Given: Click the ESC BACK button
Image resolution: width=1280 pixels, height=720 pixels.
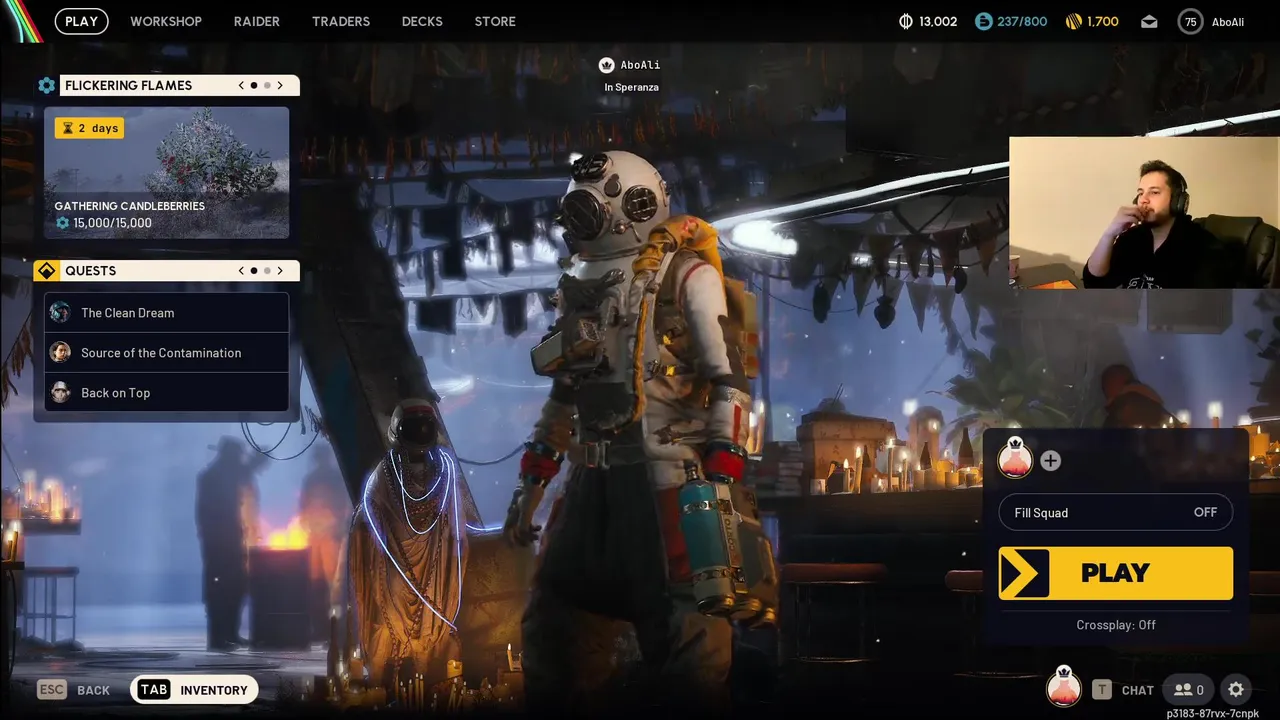Looking at the screenshot, I should click(x=74, y=690).
